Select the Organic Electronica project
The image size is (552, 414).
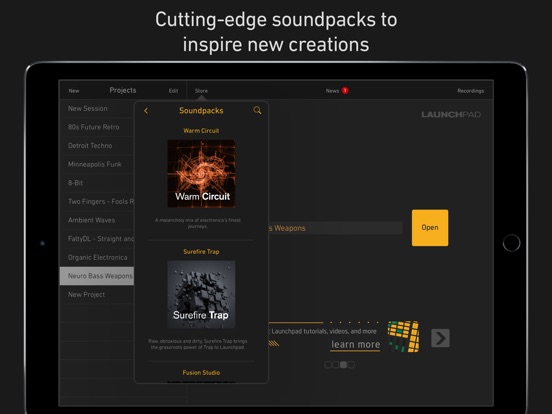point(97,258)
